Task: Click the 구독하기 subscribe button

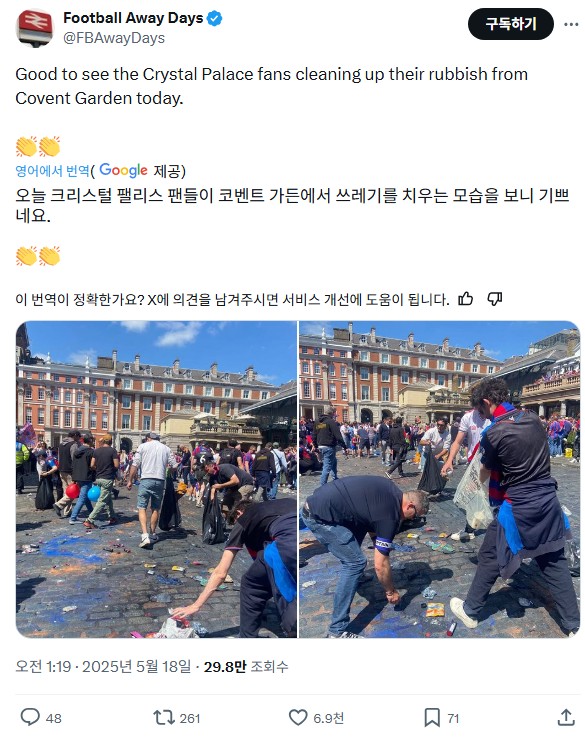Action: pyautogui.click(x=510, y=24)
